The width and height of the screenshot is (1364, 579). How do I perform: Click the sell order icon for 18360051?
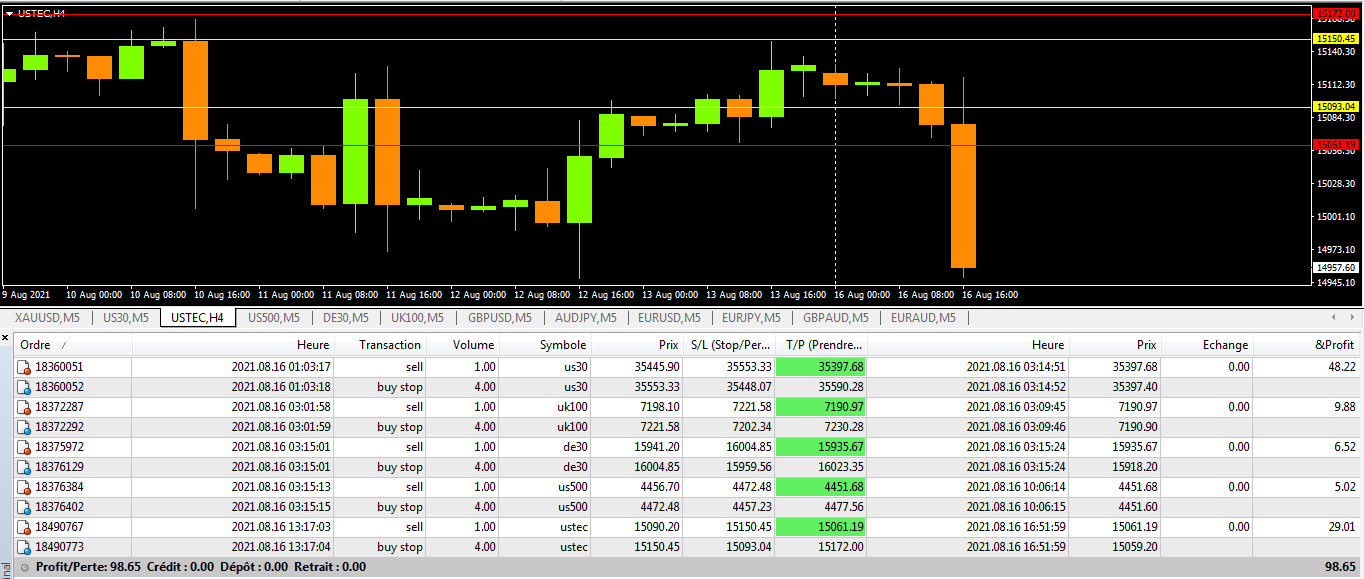point(23,367)
